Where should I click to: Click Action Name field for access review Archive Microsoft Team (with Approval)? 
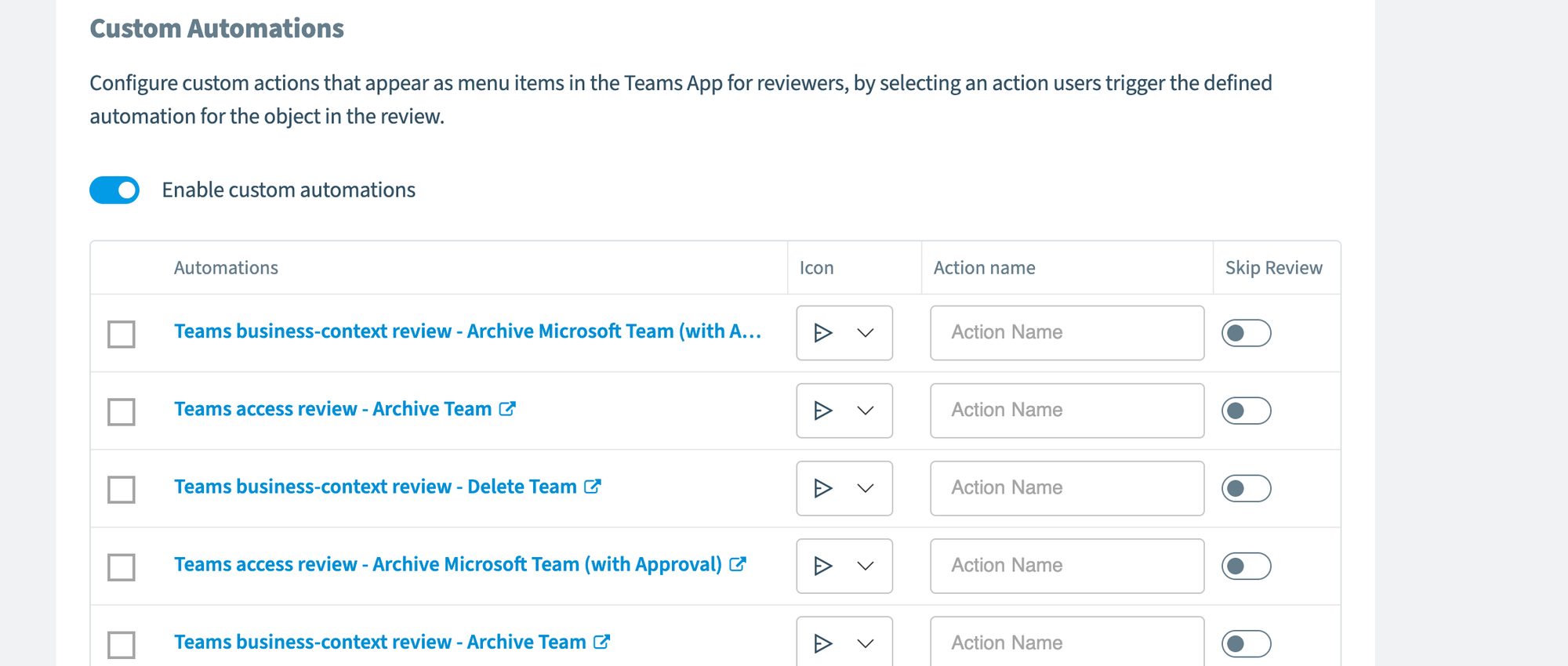point(1067,566)
